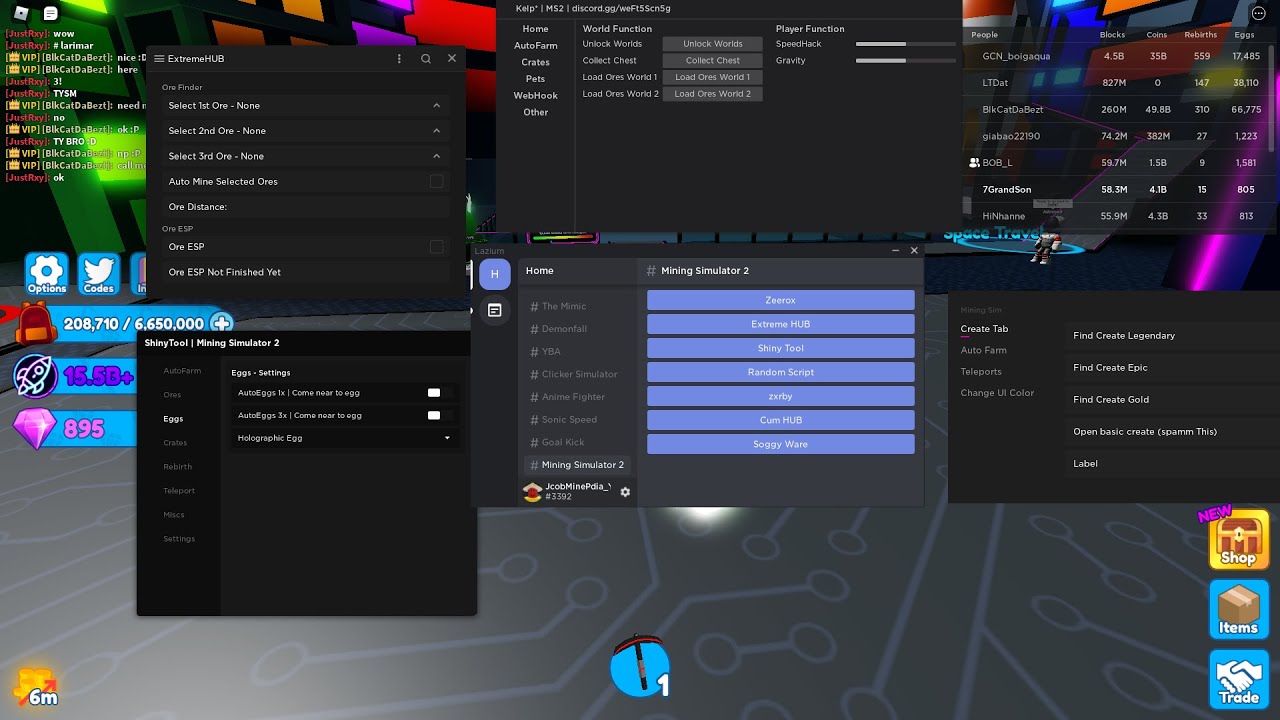Open the Items box icon
1280x720 pixels.
point(1239,609)
